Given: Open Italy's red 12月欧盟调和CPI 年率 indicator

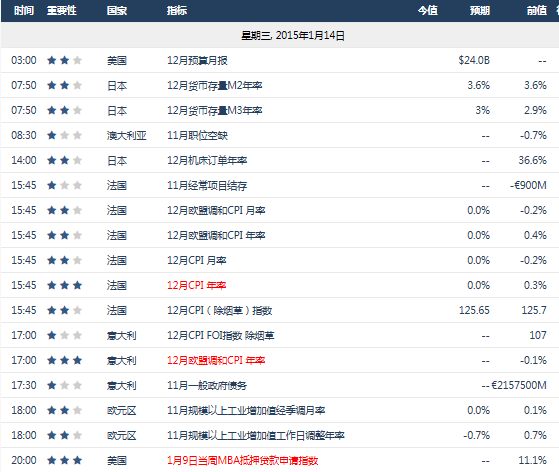Looking at the screenshot, I should (x=216, y=360).
